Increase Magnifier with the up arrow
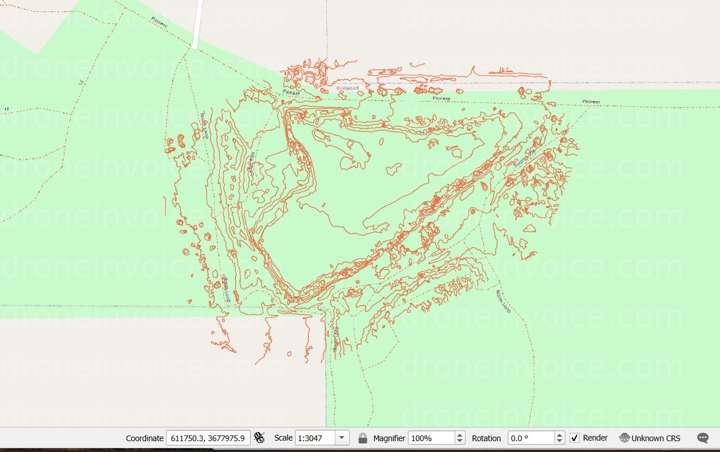The height and width of the screenshot is (452, 720). tap(460, 435)
